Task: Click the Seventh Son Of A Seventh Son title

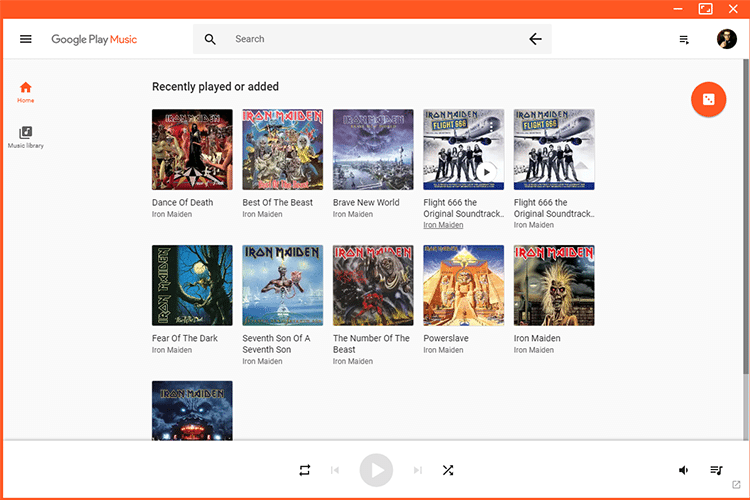Action: [x=276, y=344]
